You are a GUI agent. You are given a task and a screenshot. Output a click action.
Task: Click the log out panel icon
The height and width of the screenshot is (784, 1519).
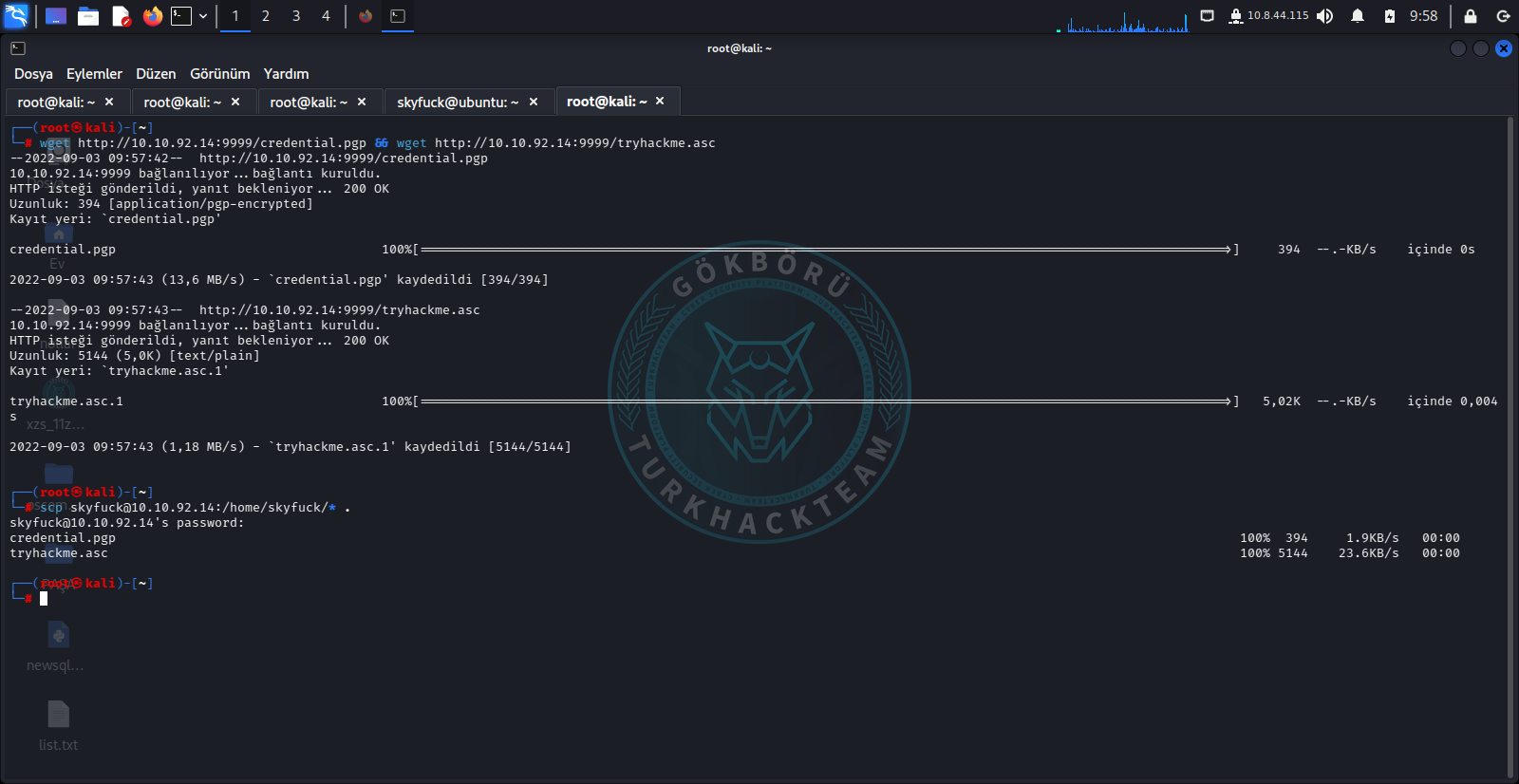1503,16
